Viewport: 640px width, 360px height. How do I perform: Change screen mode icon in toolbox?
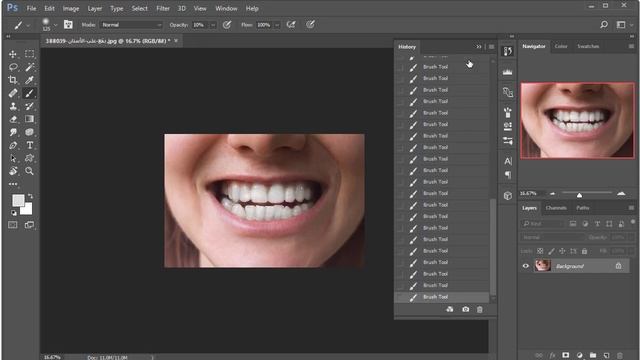[x=29, y=225]
